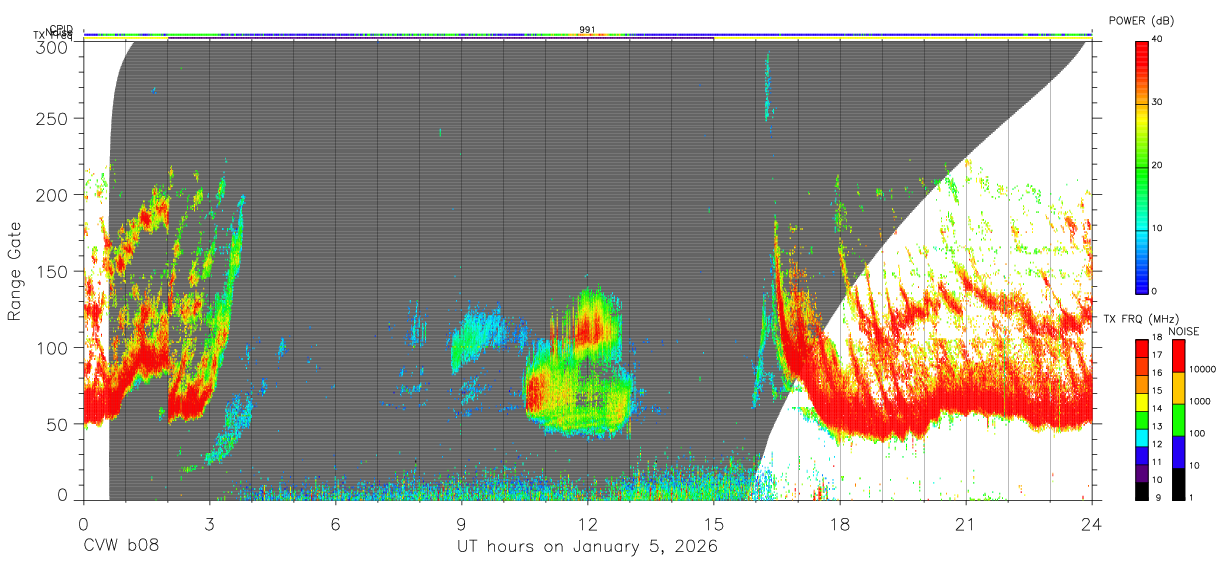Select the cyan segment of TX FRQ bar
Image resolution: width=1228 pixels, height=567 pixels.
click(x=1142, y=437)
